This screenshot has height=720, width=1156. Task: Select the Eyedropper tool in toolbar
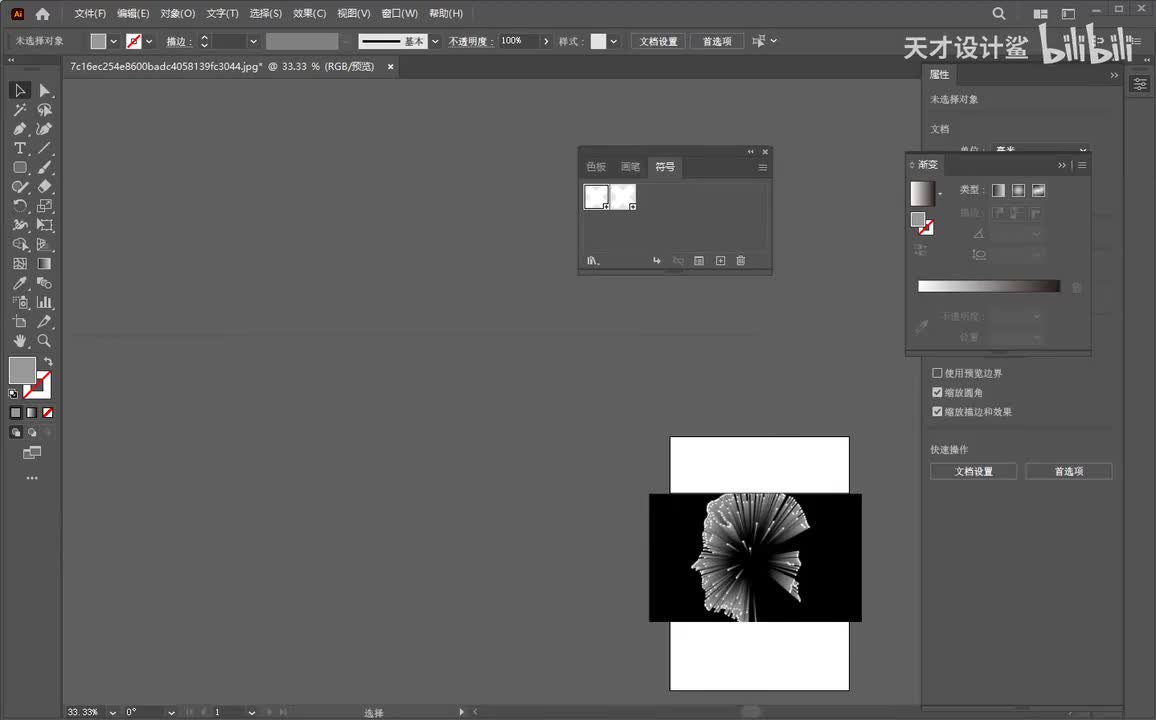click(20, 283)
